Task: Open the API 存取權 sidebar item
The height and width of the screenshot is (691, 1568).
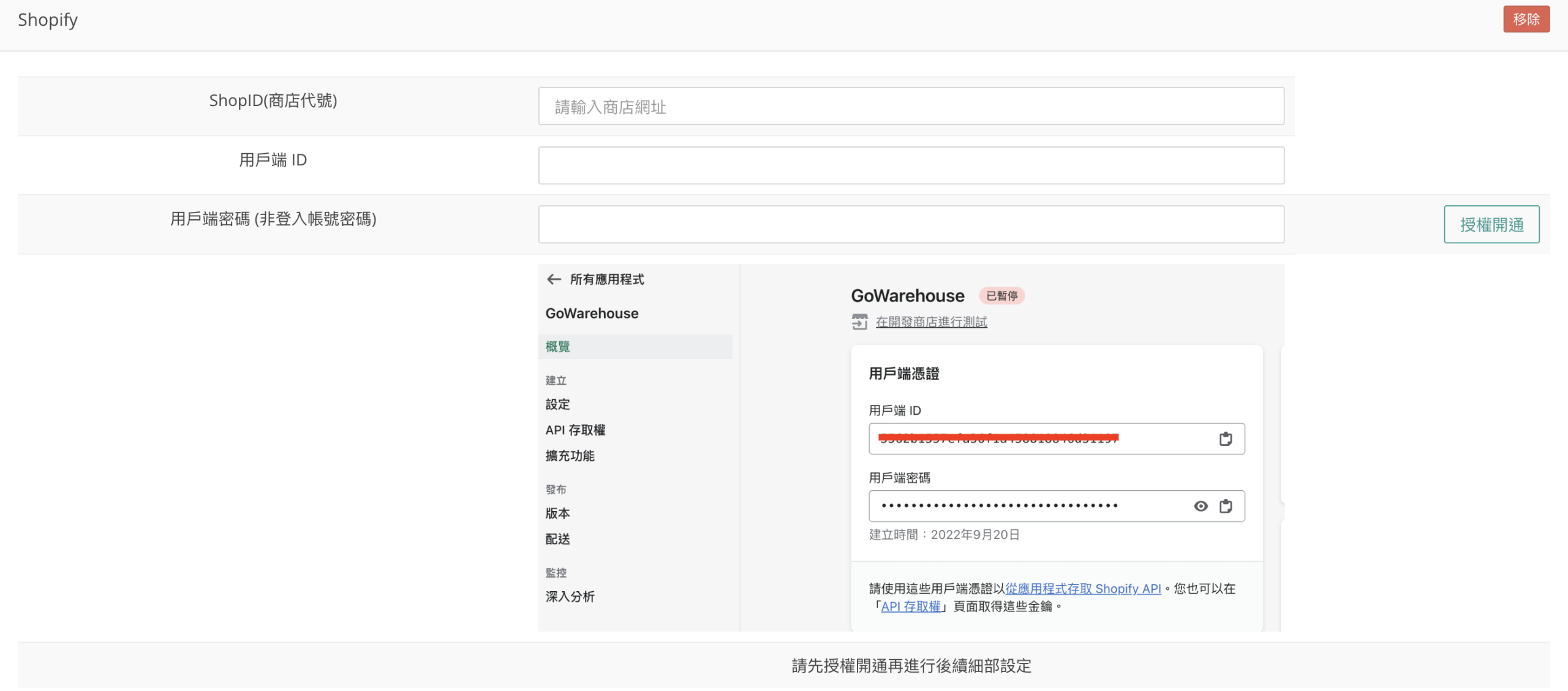Action: coord(575,430)
